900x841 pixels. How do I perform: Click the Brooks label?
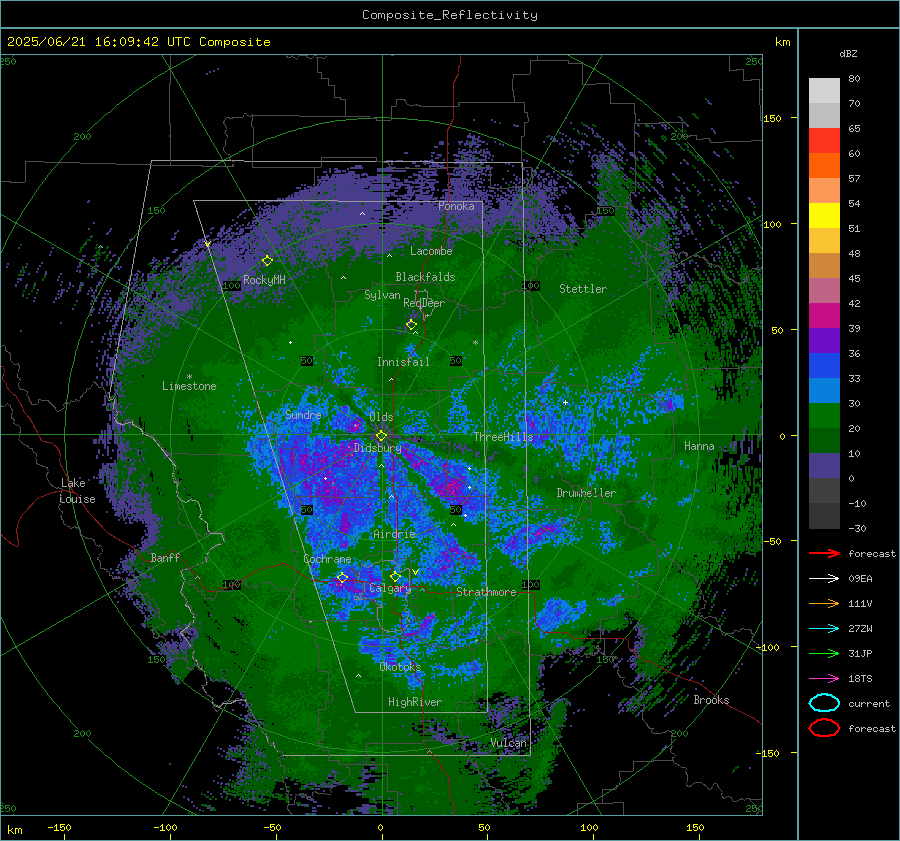[711, 700]
